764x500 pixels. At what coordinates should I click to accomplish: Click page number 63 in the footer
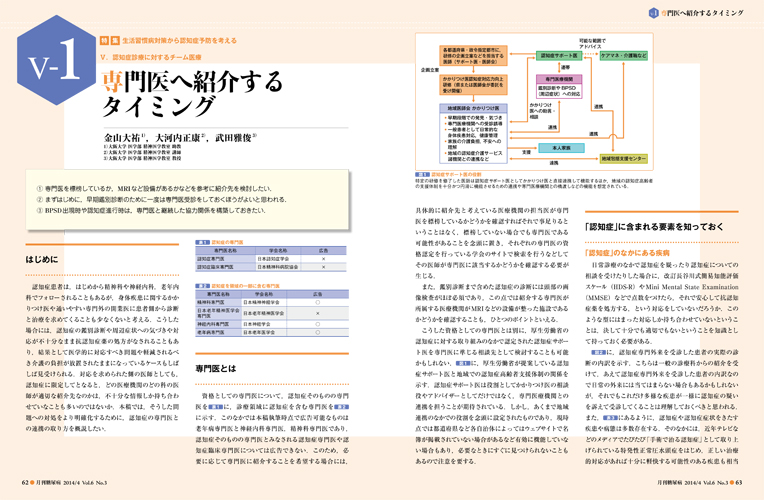[739, 483]
